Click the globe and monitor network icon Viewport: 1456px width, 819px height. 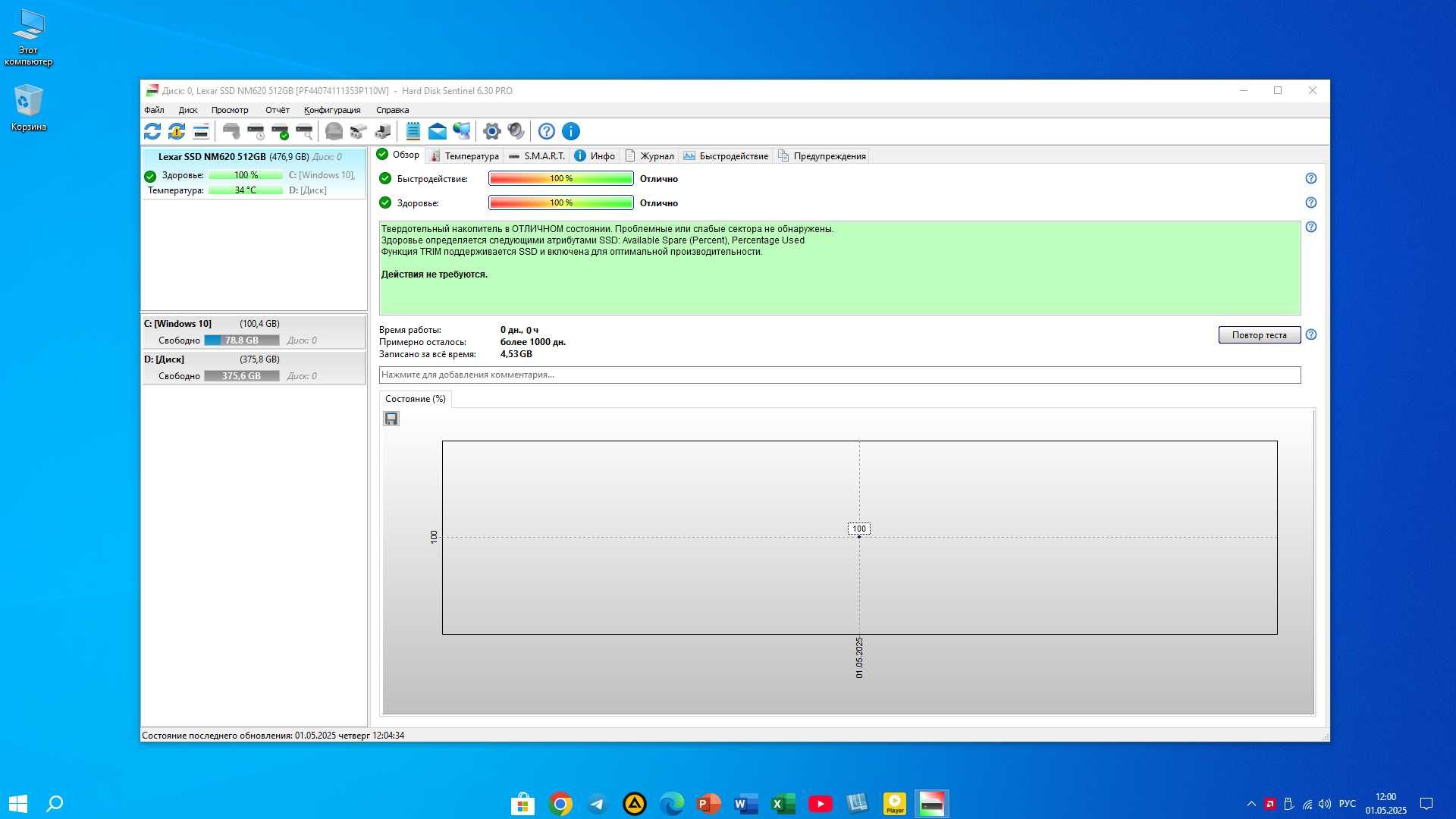click(462, 131)
